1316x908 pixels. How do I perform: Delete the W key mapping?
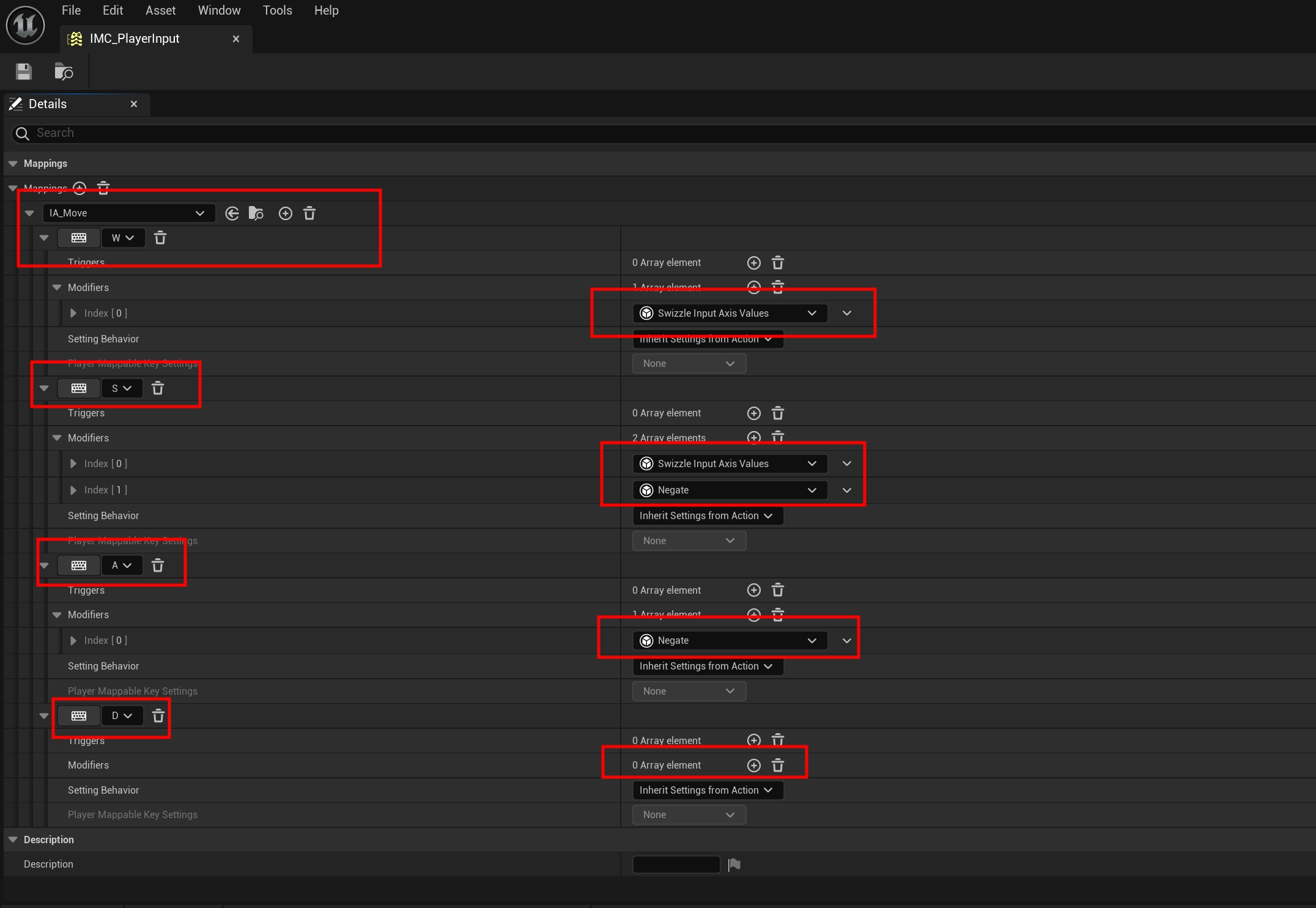(x=160, y=238)
